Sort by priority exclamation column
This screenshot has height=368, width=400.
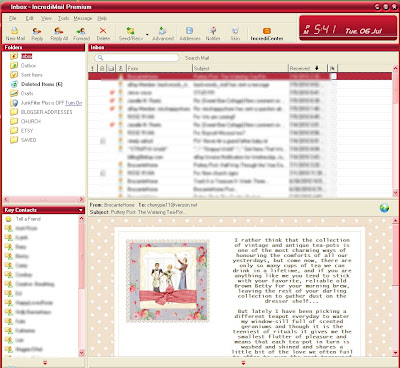(92, 68)
